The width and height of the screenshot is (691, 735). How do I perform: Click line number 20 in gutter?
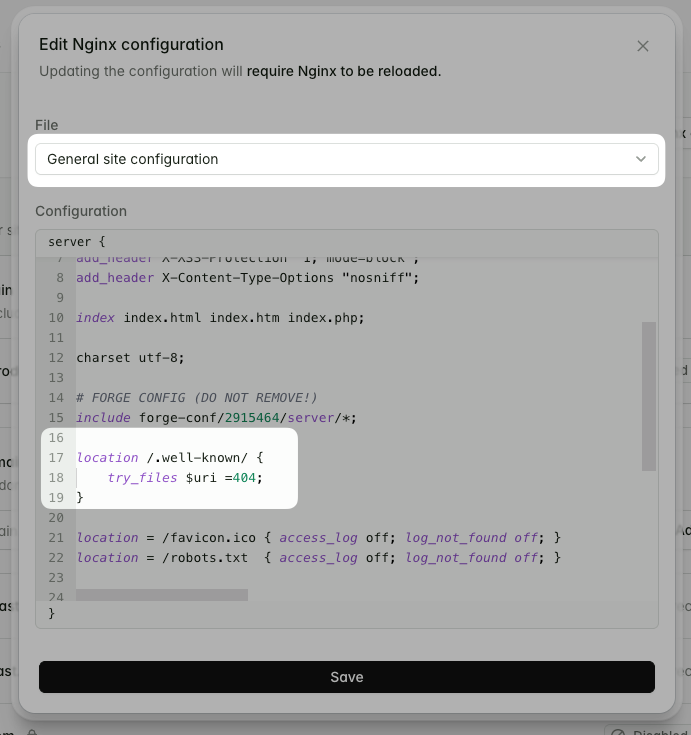coord(56,518)
